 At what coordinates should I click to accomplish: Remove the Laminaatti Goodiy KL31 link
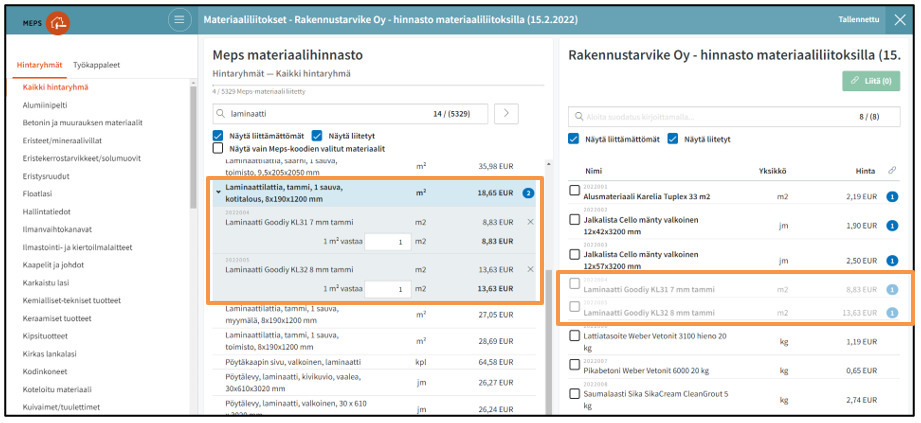[530, 222]
